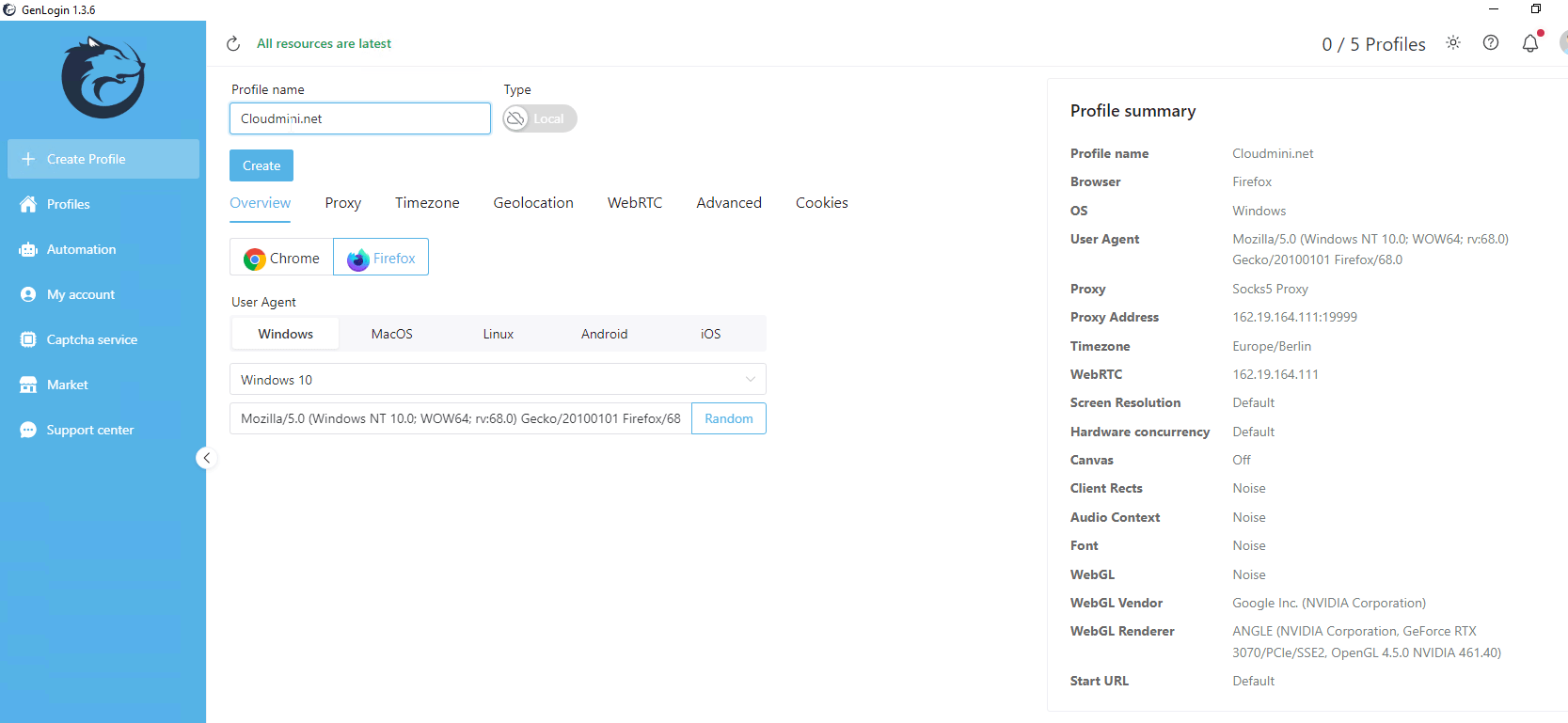Click the Captcha service icon
The height and width of the screenshot is (723, 1568).
(28, 339)
